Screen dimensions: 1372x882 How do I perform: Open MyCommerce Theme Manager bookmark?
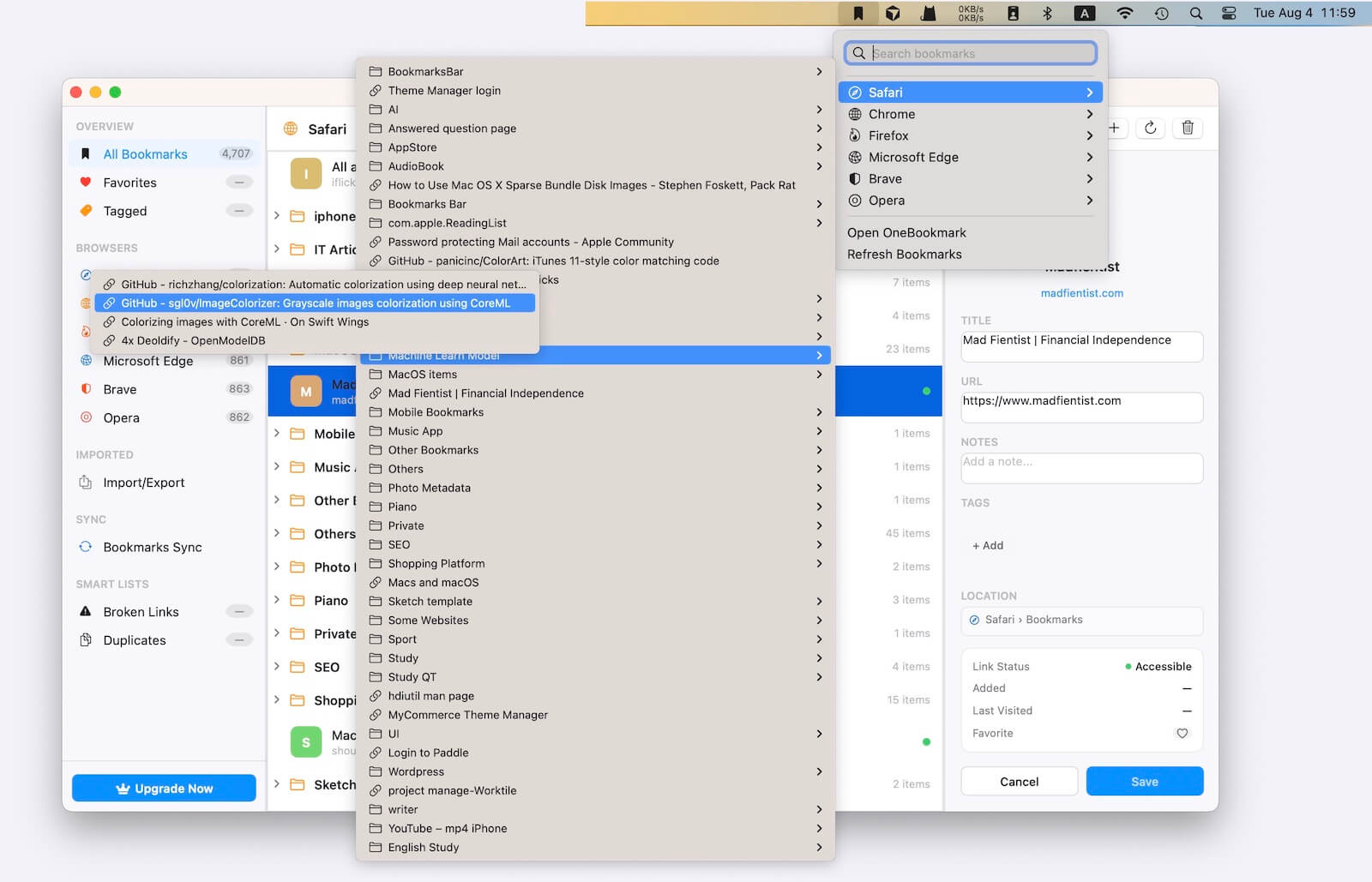click(x=595, y=715)
